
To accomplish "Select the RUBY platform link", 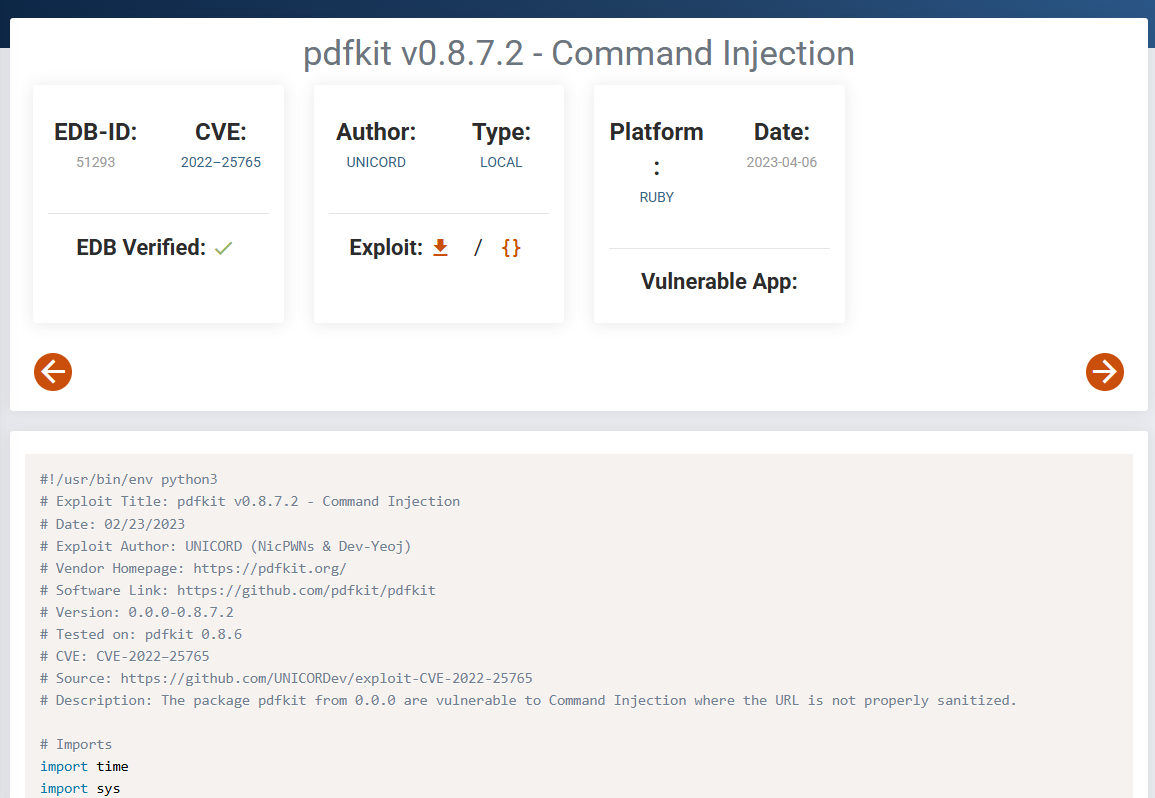I will [x=656, y=197].
